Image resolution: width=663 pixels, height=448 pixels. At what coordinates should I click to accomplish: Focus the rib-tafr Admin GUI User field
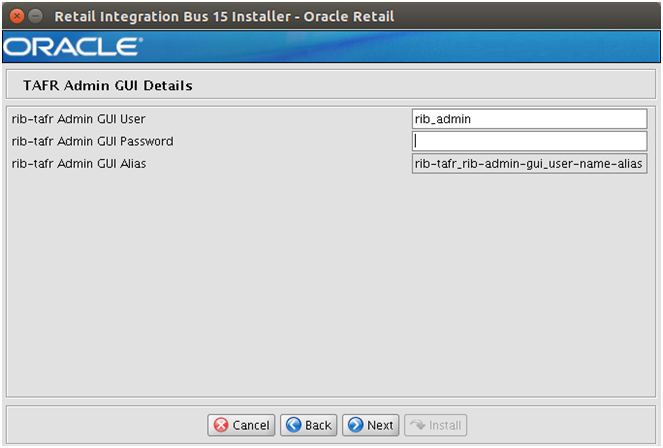click(x=529, y=119)
